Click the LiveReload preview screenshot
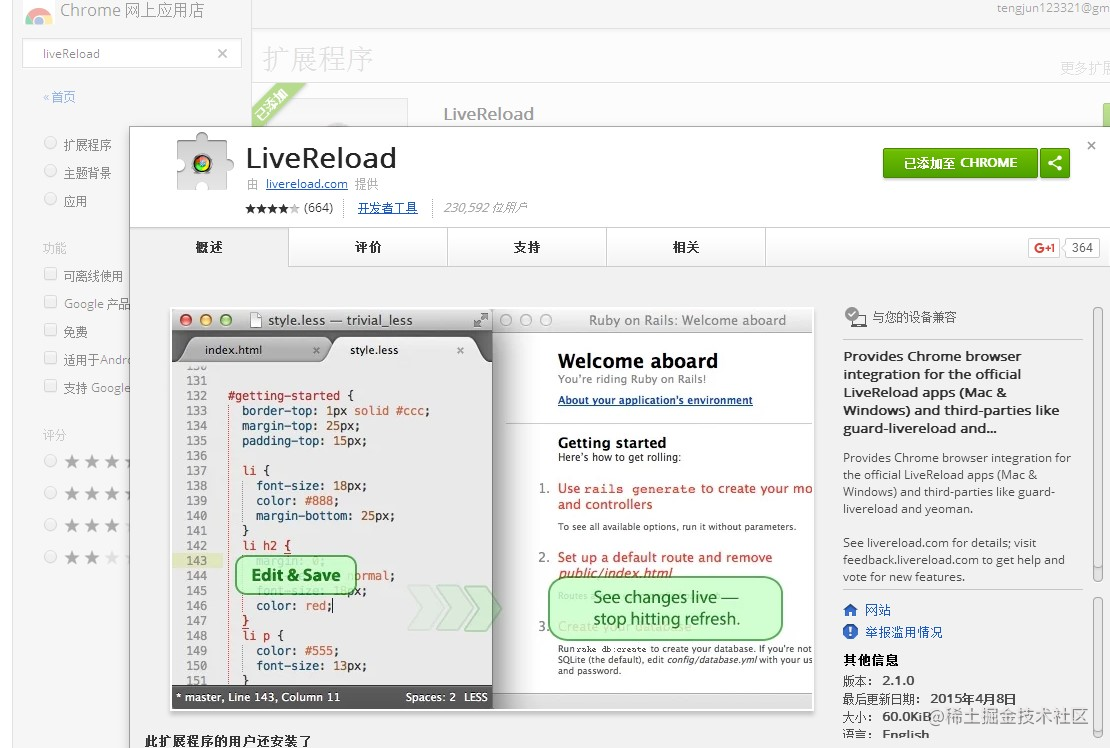Image resolution: width=1110 pixels, height=748 pixels. tap(492, 510)
